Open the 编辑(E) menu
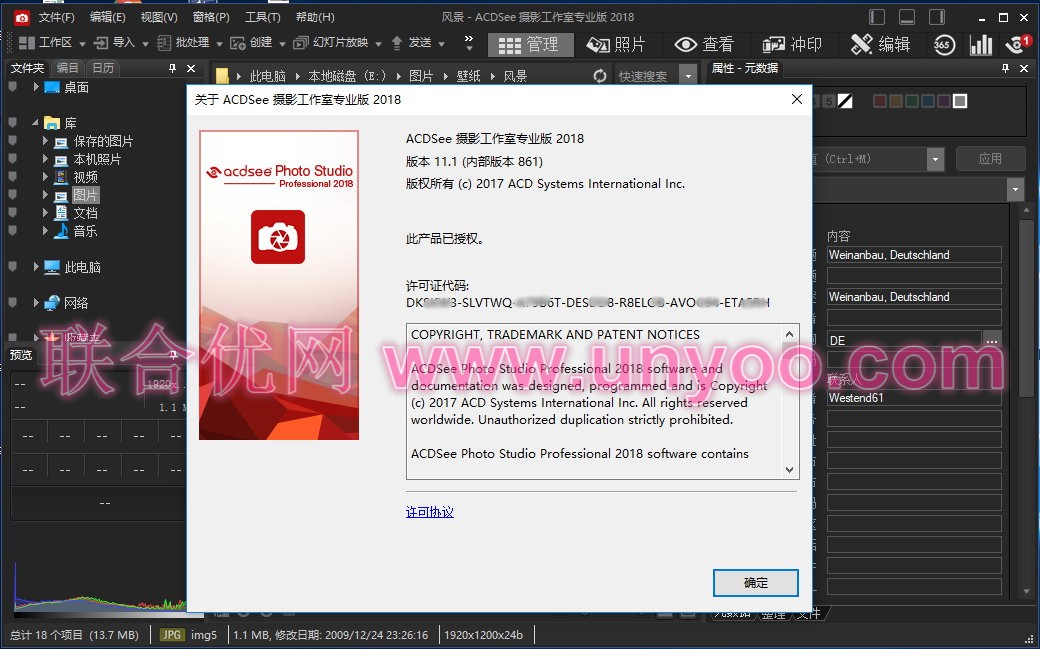 pyautogui.click(x=107, y=17)
